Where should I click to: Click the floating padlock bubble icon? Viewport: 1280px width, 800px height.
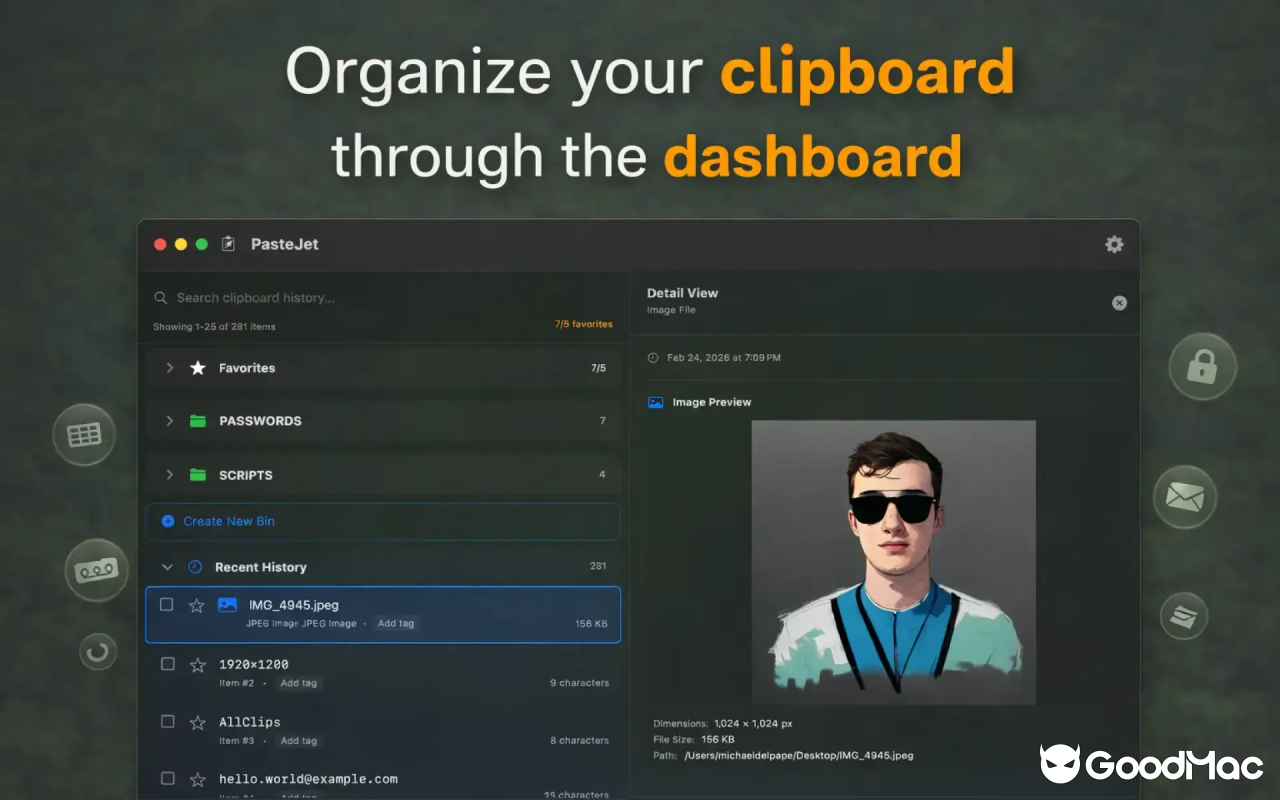[x=1202, y=367]
